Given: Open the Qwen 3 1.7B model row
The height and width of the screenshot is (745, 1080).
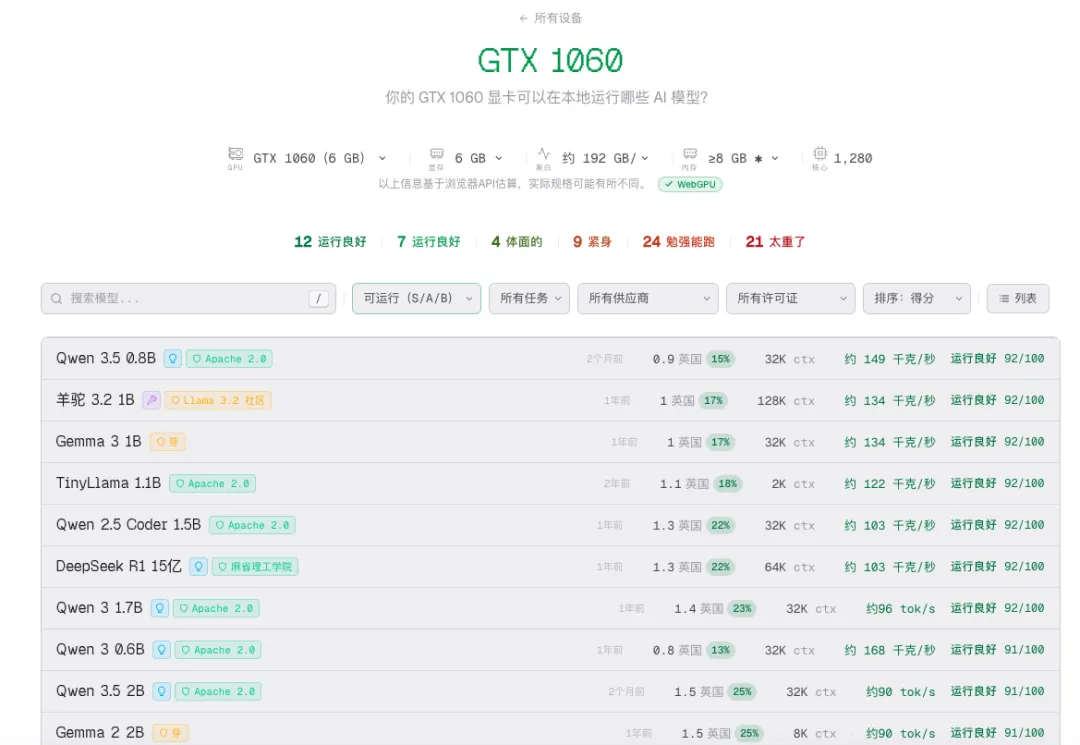Looking at the screenshot, I should pyautogui.click(x=550, y=609).
